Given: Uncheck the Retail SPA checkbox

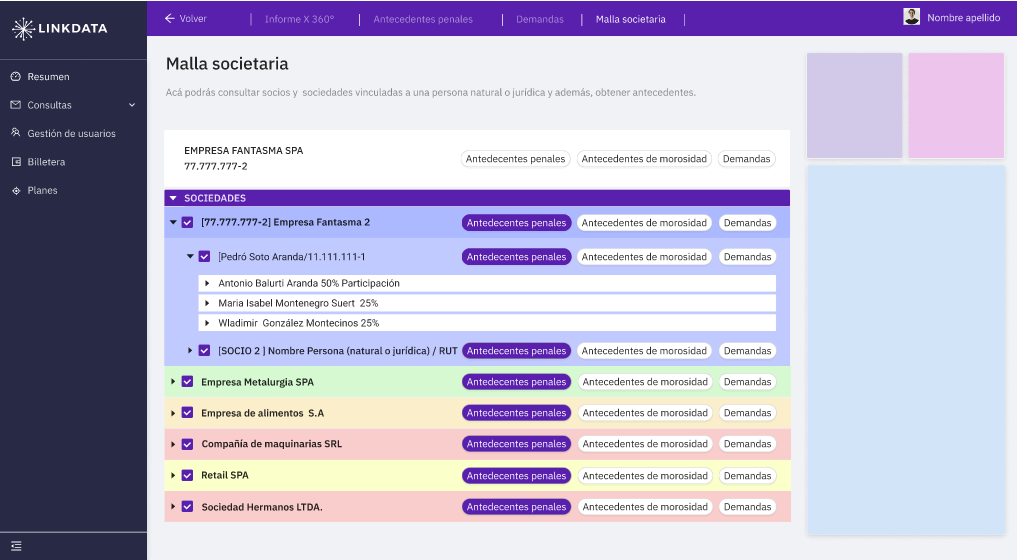Looking at the screenshot, I should (x=187, y=475).
